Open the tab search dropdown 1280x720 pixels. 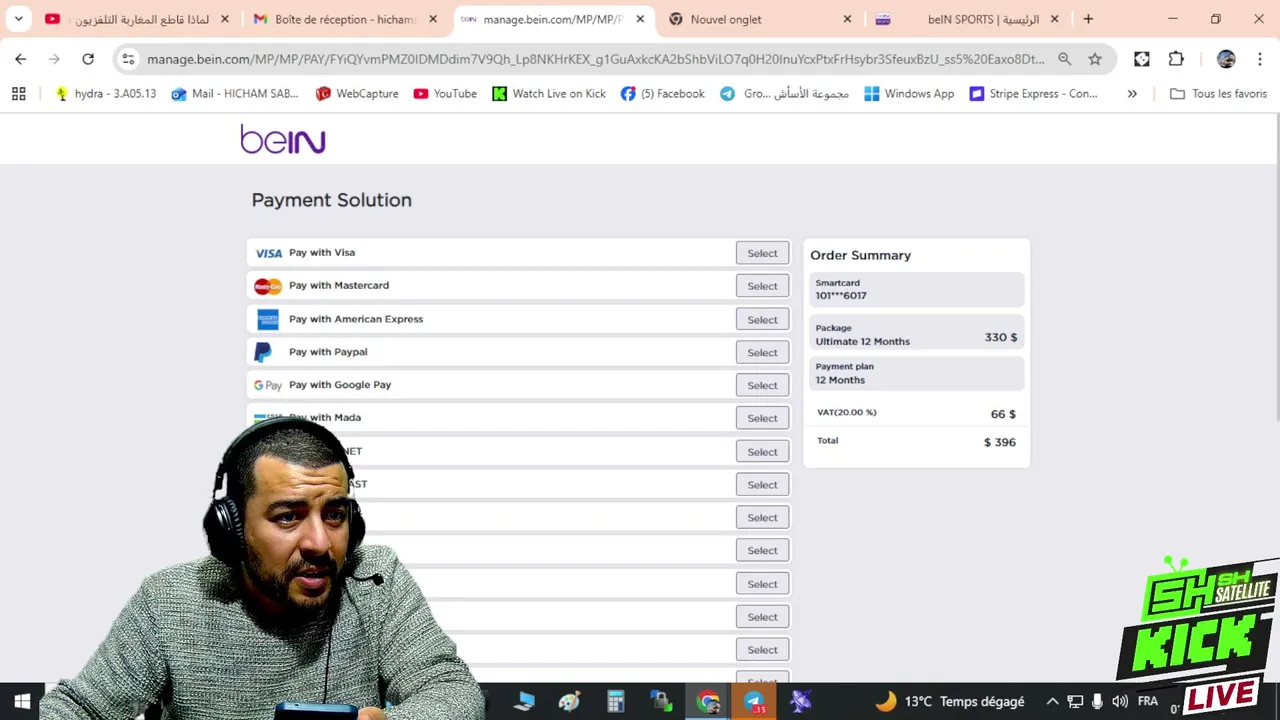click(18, 19)
